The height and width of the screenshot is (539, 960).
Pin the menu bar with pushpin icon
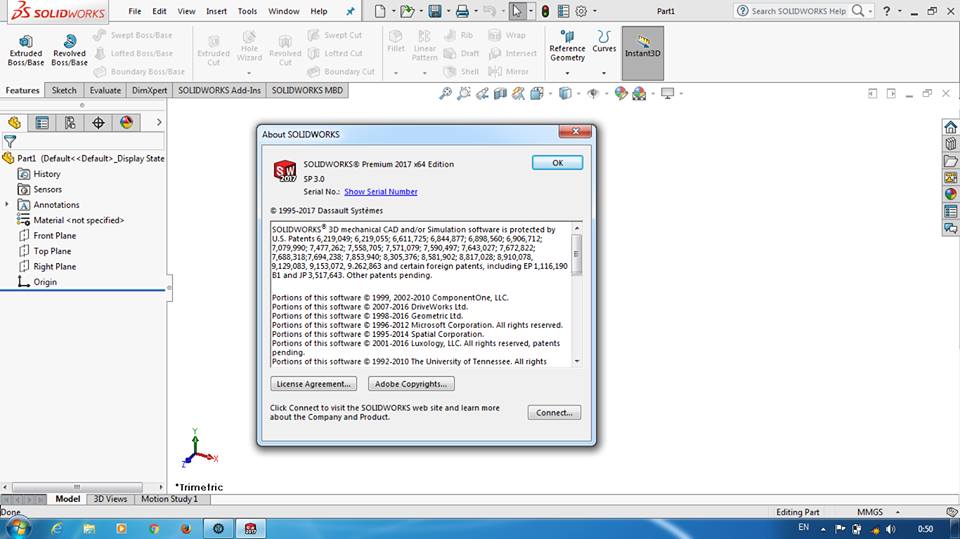click(x=350, y=11)
